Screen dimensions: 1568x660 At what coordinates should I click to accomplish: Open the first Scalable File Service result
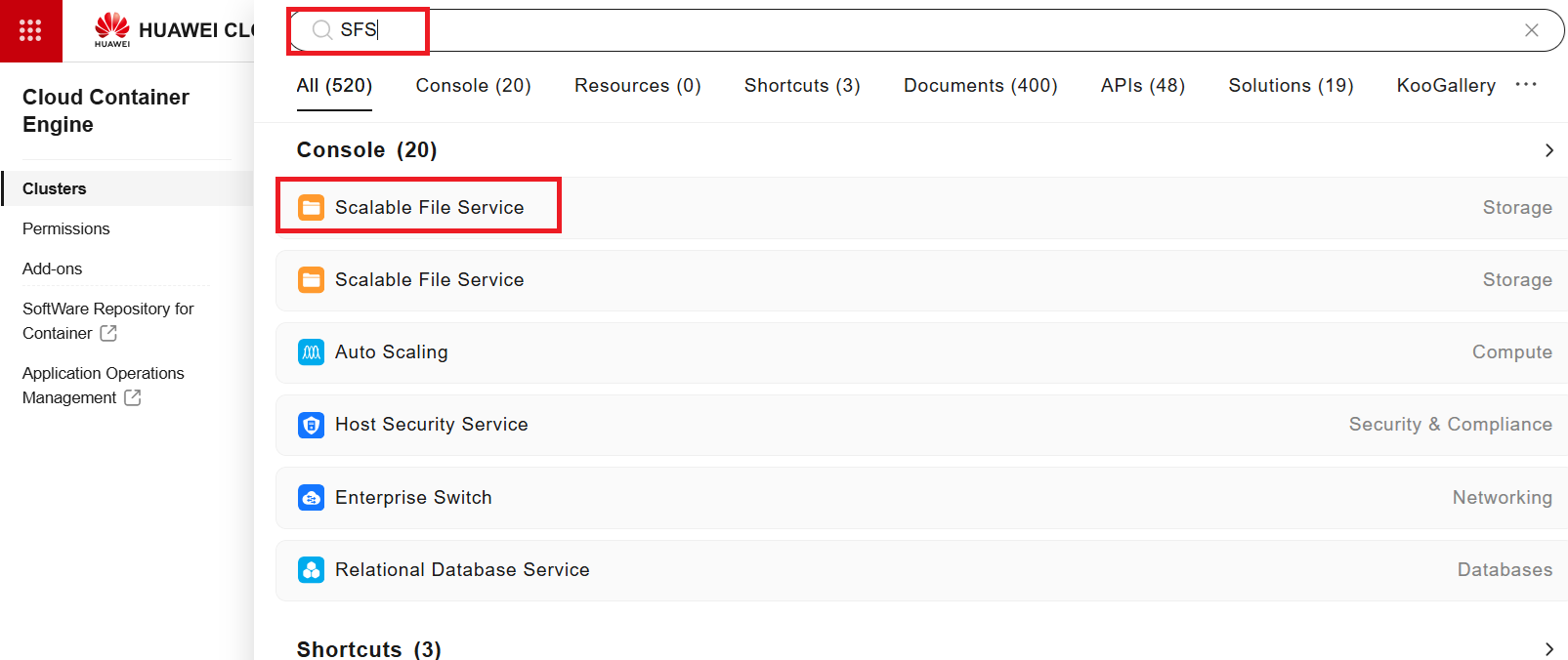coord(922,208)
